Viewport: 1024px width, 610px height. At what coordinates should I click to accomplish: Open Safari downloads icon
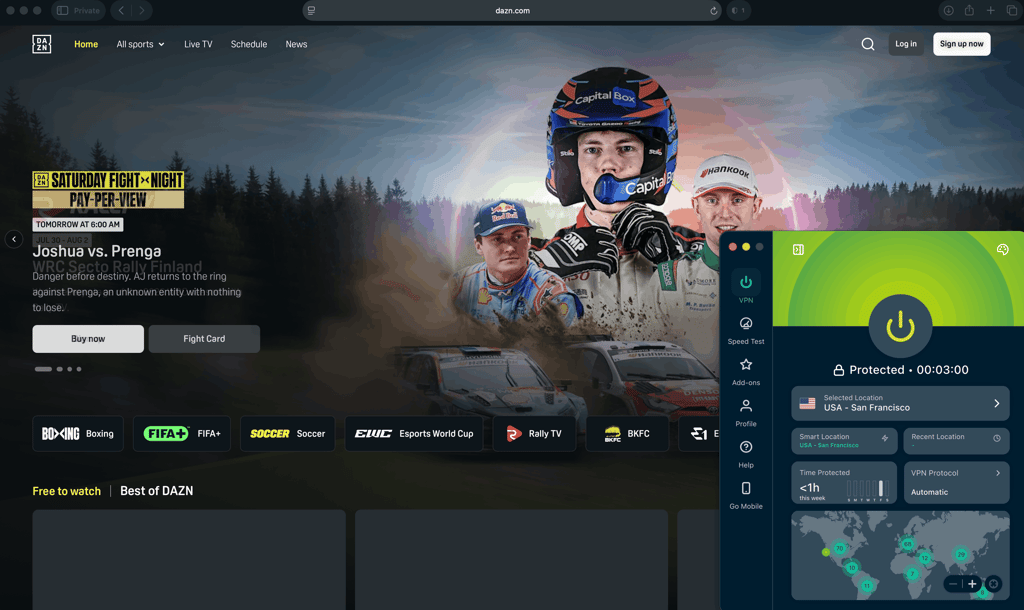coord(948,10)
